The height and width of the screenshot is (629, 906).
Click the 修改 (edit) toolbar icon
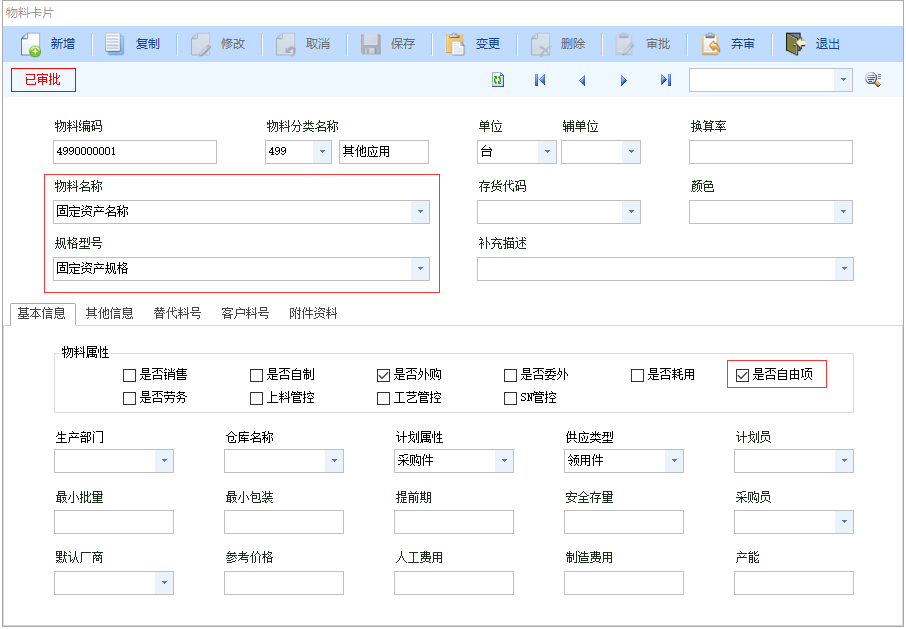click(200, 44)
